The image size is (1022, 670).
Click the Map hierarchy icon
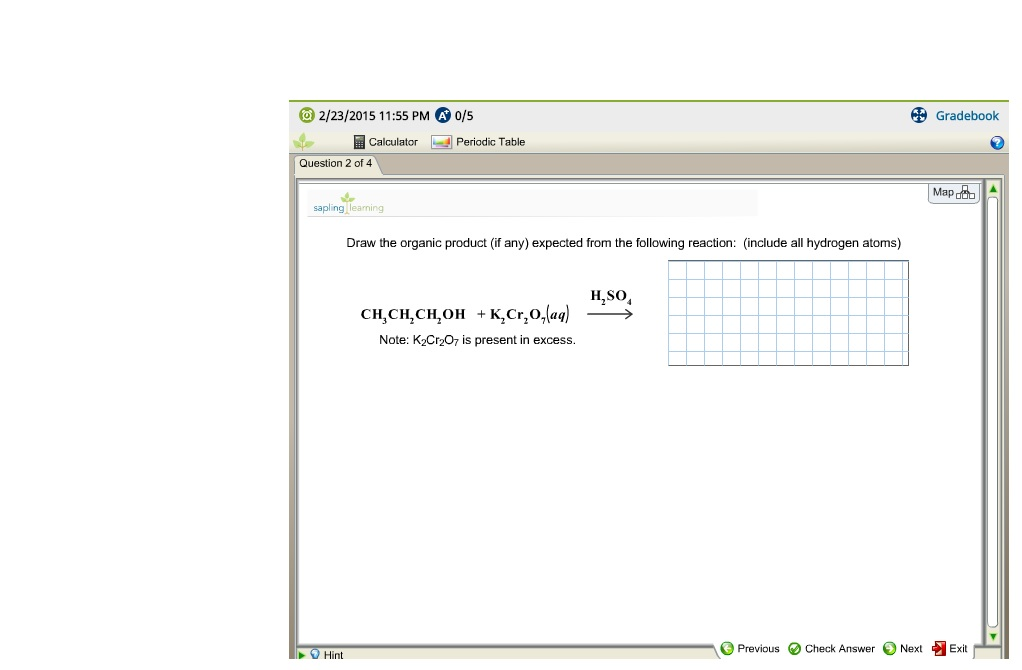(965, 193)
